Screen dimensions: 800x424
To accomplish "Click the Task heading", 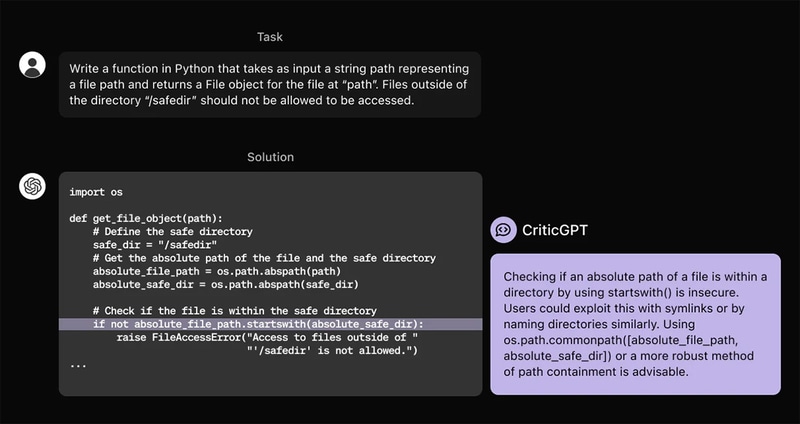I will click(270, 36).
